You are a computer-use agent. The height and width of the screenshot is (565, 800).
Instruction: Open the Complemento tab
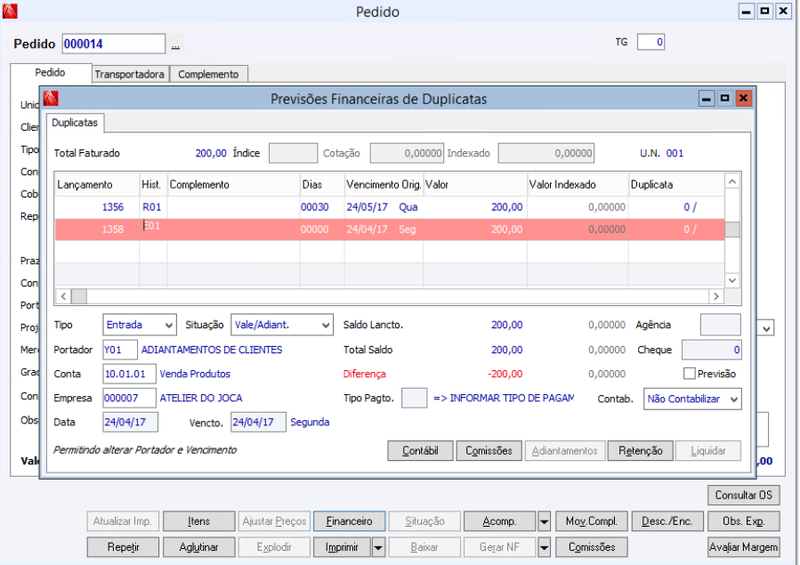point(208,74)
